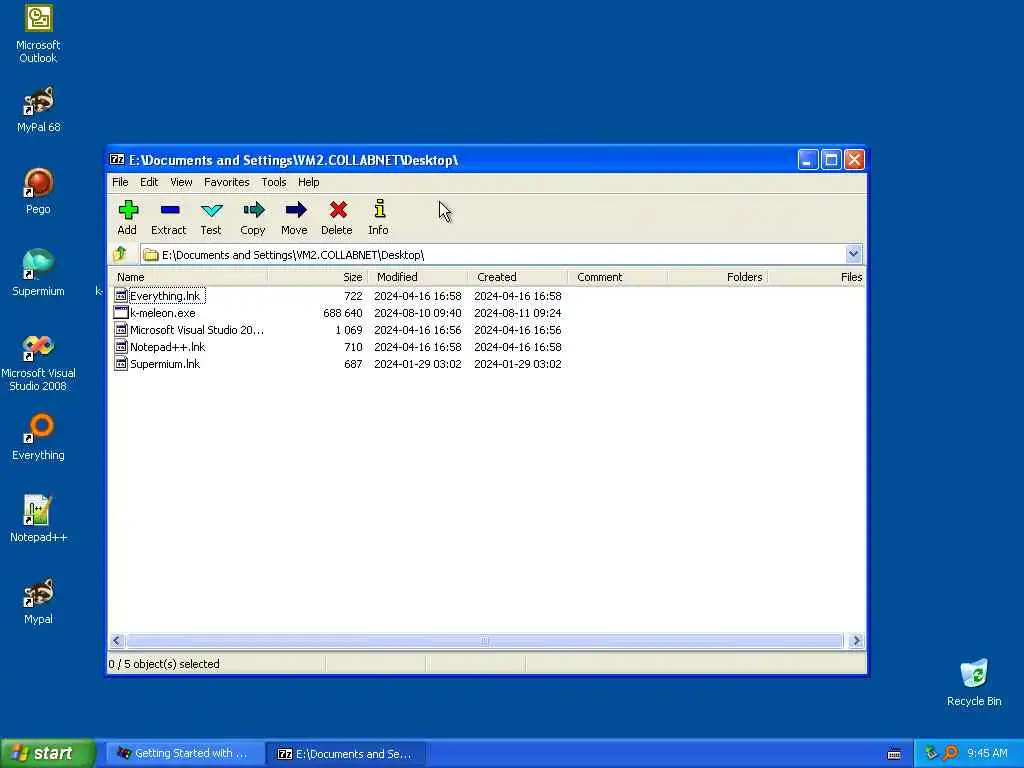
Task: Open the Tools menu
Action: tap(274, 182)
